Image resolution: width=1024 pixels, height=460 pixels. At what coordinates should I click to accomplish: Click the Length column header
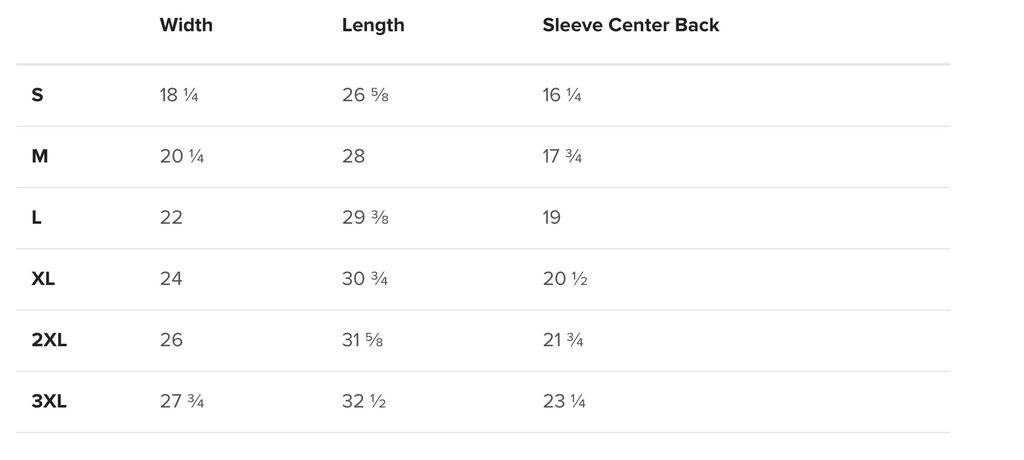click(x=373, y=25)
